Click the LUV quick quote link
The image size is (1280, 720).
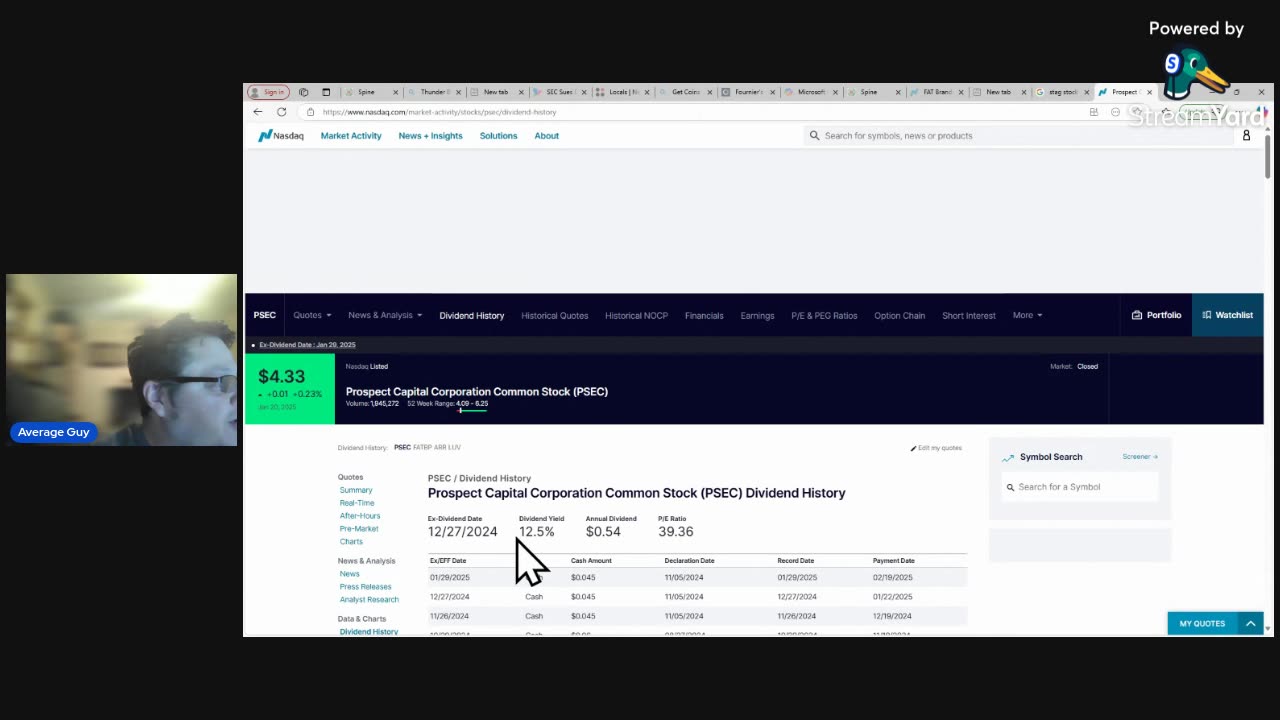click(454, 447)
